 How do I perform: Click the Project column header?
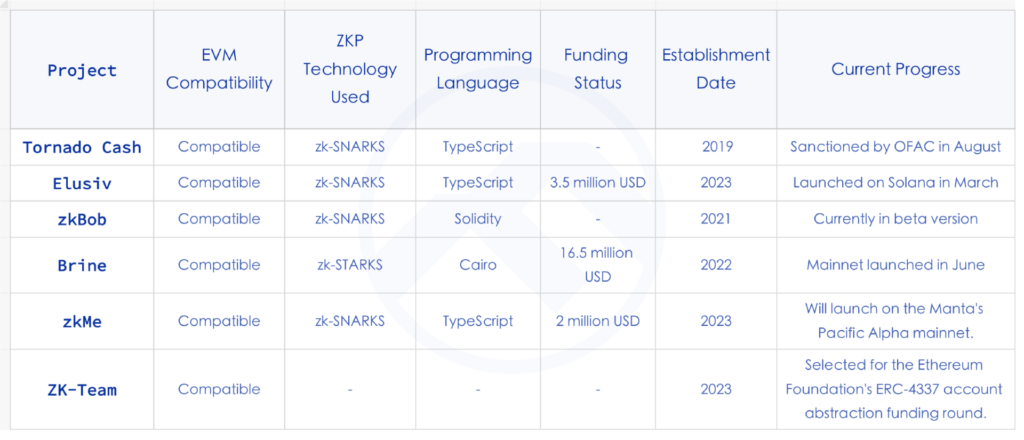click(x=82, y=70)
